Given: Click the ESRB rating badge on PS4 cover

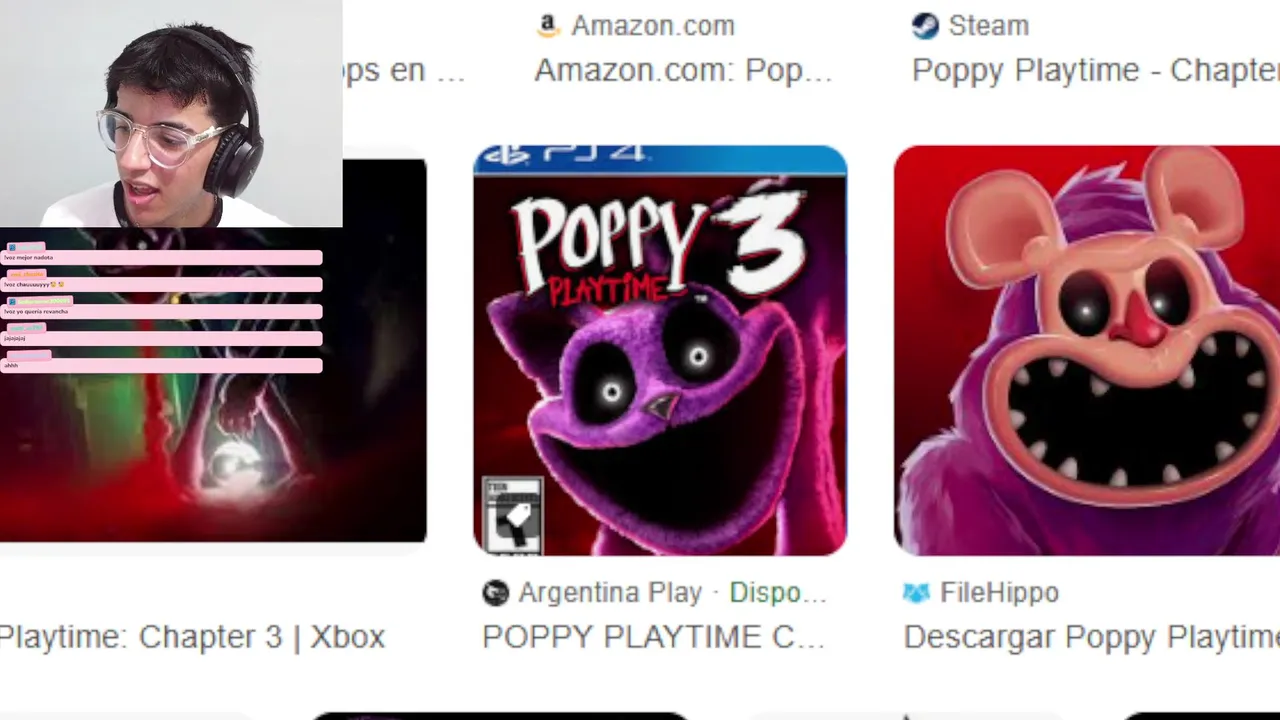Looking at the screenshot, I should tap(513, 515).
